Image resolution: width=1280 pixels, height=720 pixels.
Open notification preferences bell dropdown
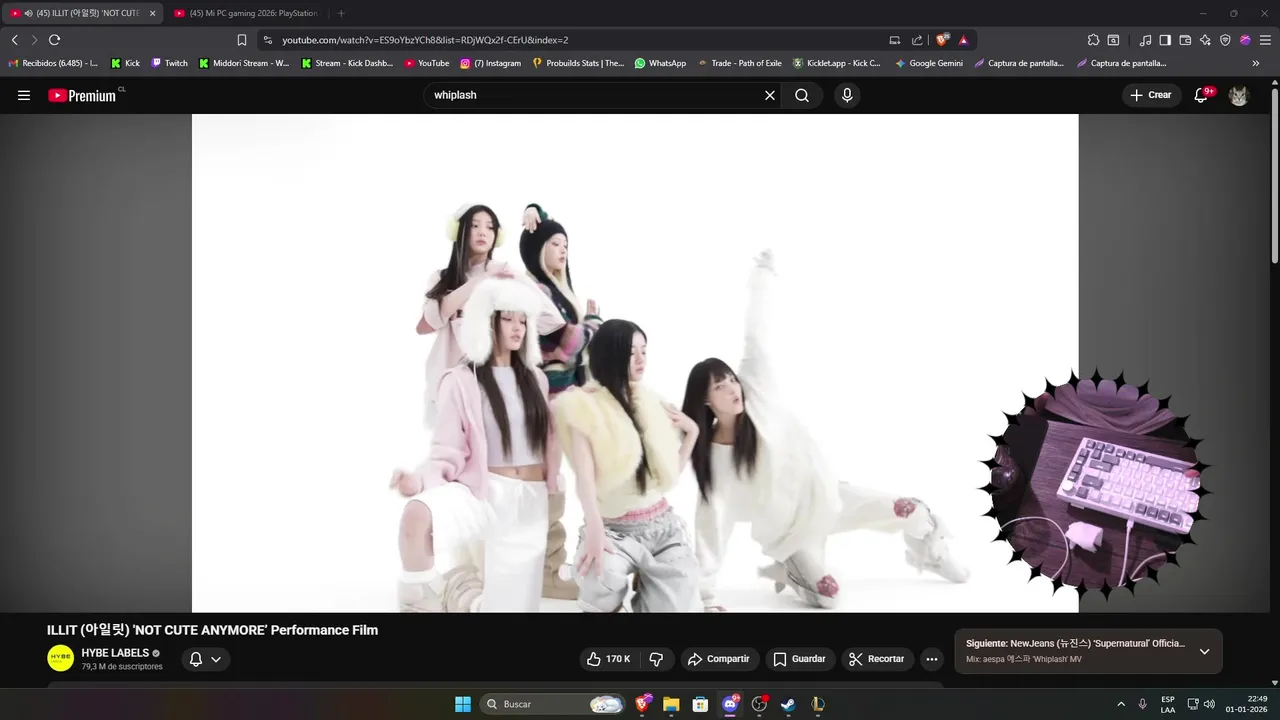(206, 659)
